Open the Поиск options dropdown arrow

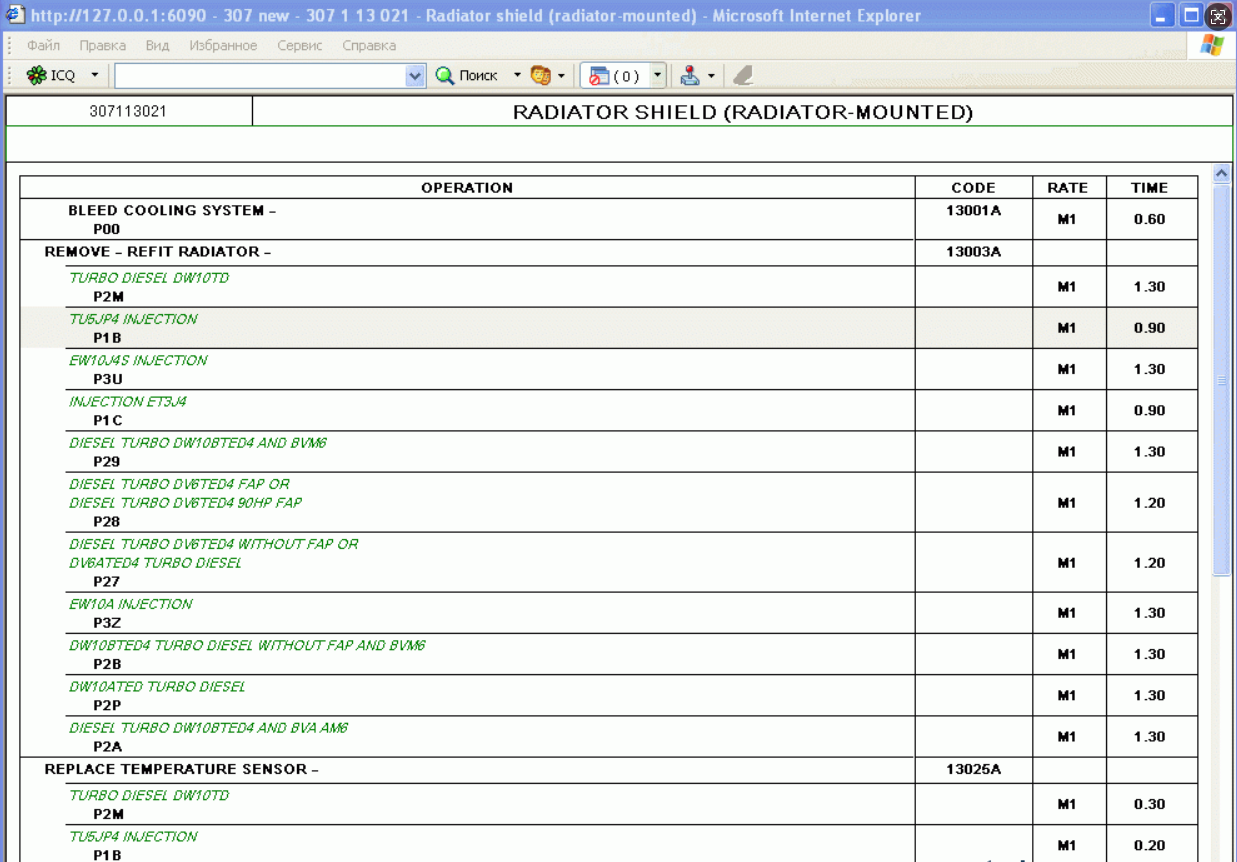point(518,76)
